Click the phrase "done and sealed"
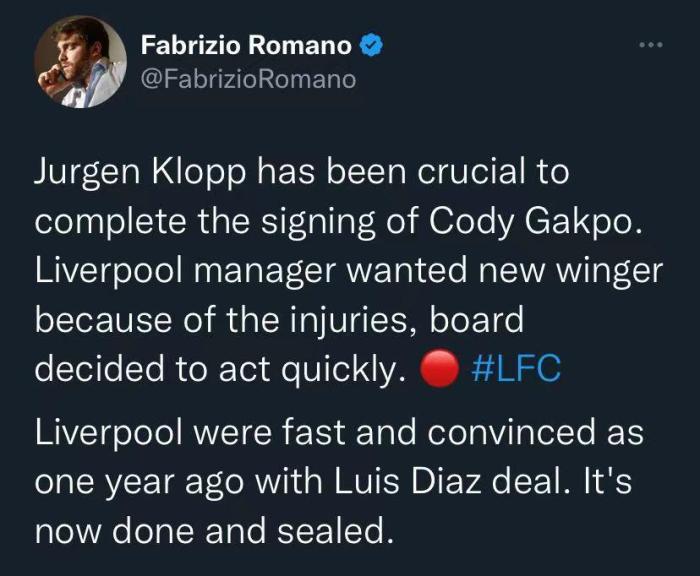 click(254, 530)
